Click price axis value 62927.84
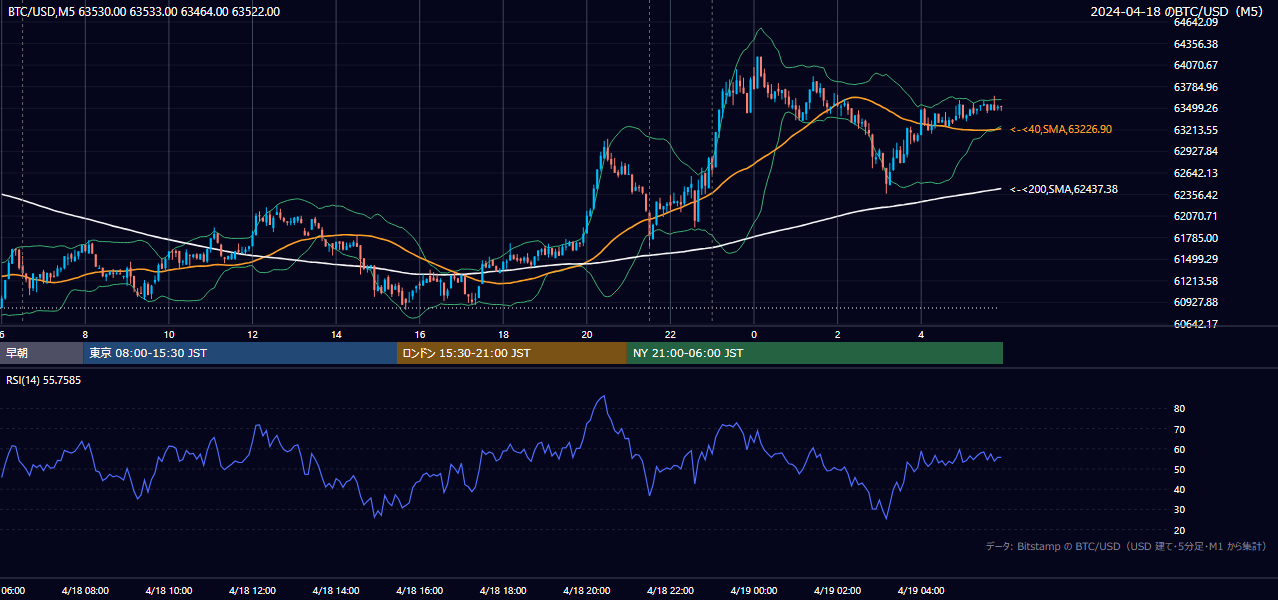Screen dimensions: 1278x600 (x=1195, y=151)
